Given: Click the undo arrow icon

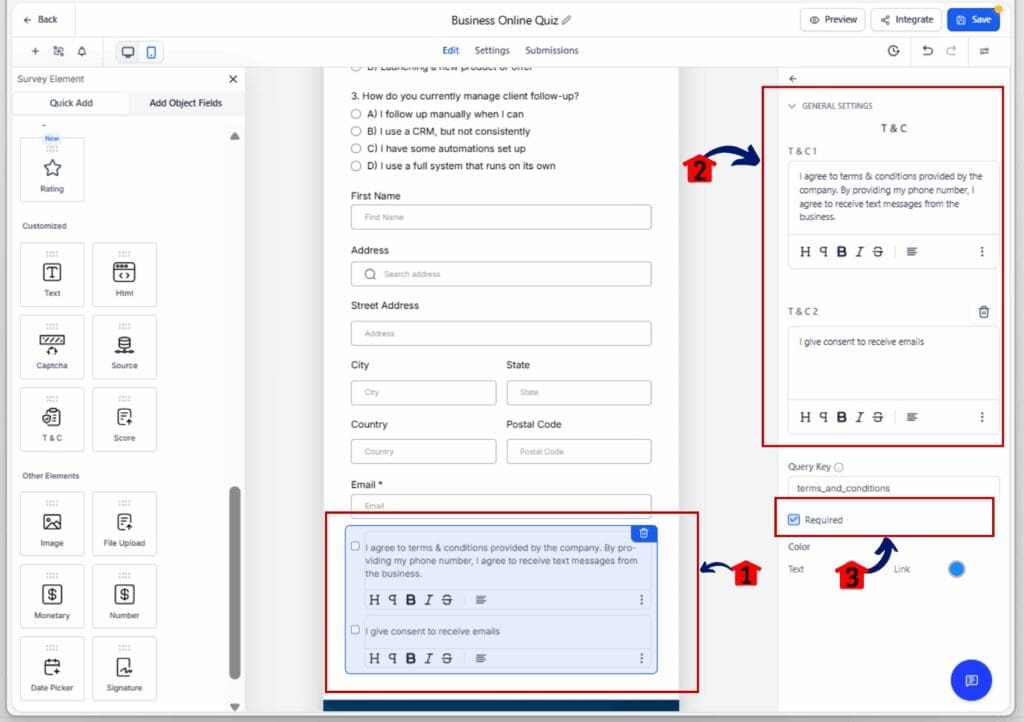Looking at the screenshot, I should point(927,51).
